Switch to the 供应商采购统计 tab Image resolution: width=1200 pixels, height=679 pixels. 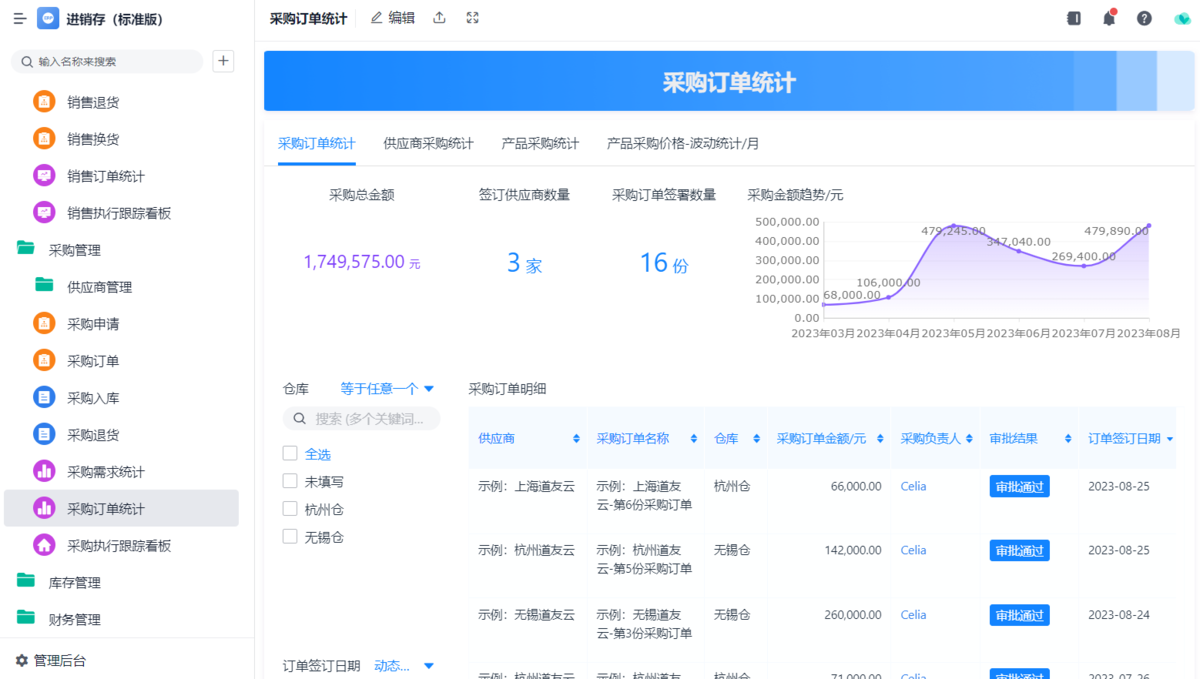click(428, 143)
